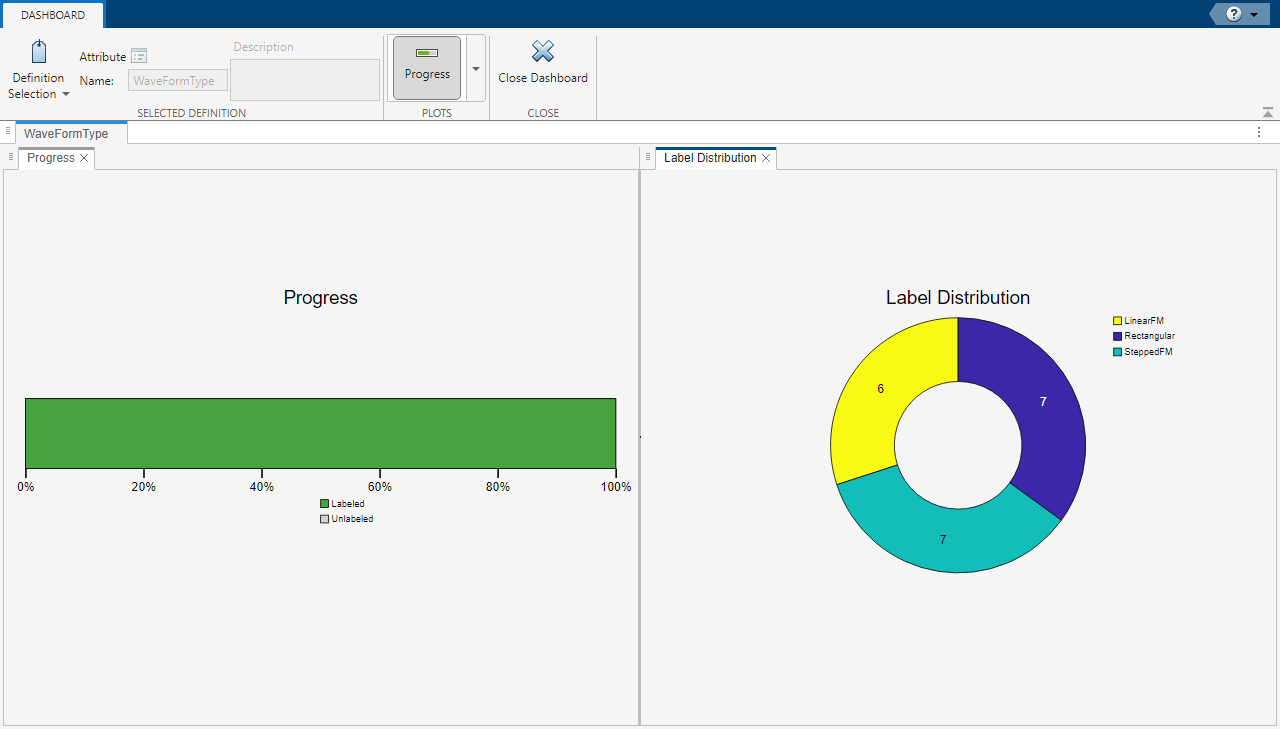The width and height of the screenshot is (1280, 729).
Task: Open the document actions three-dot menu
Action: (x=1259, y=132)
